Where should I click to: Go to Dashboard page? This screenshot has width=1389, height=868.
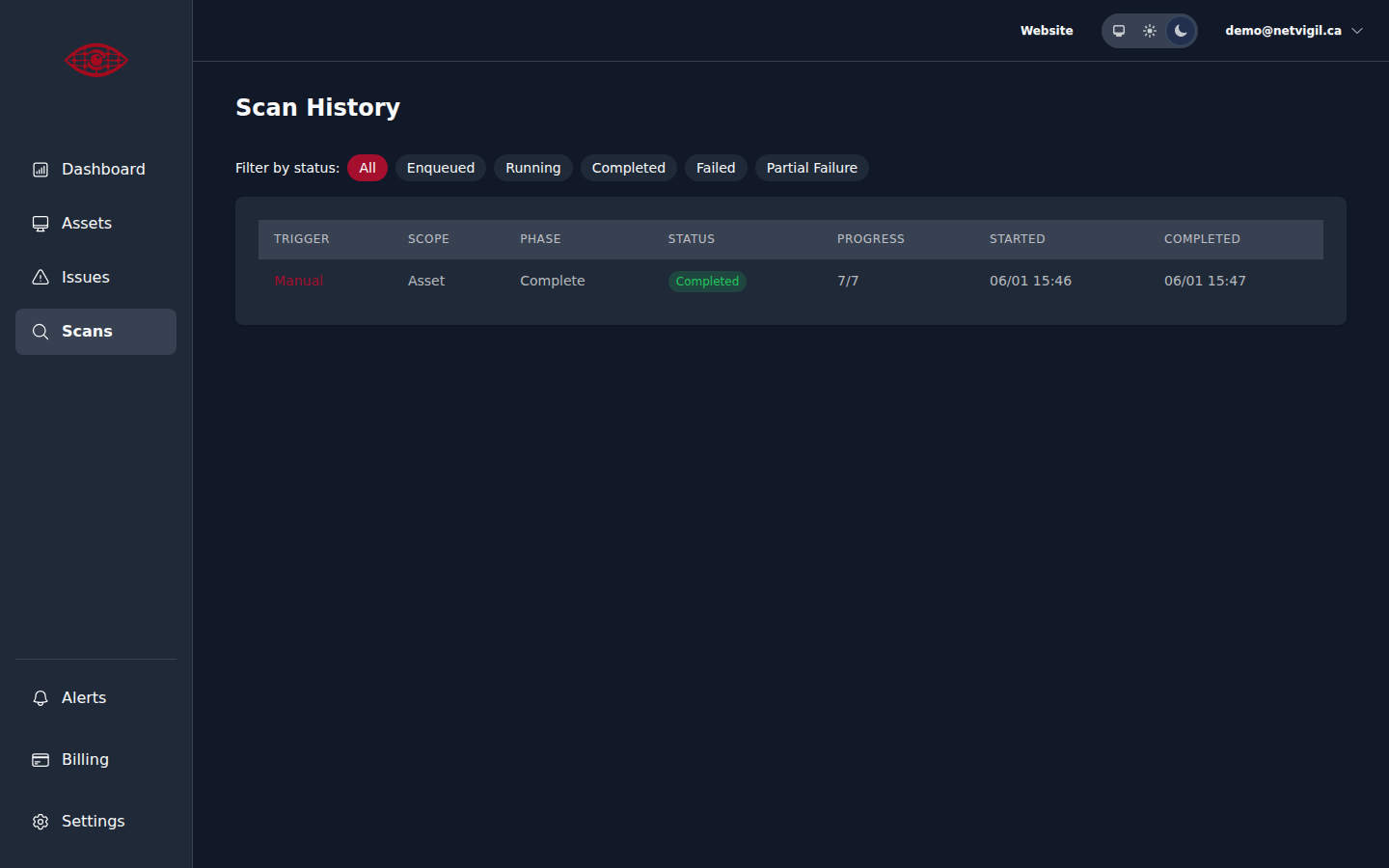pos(95,170)
